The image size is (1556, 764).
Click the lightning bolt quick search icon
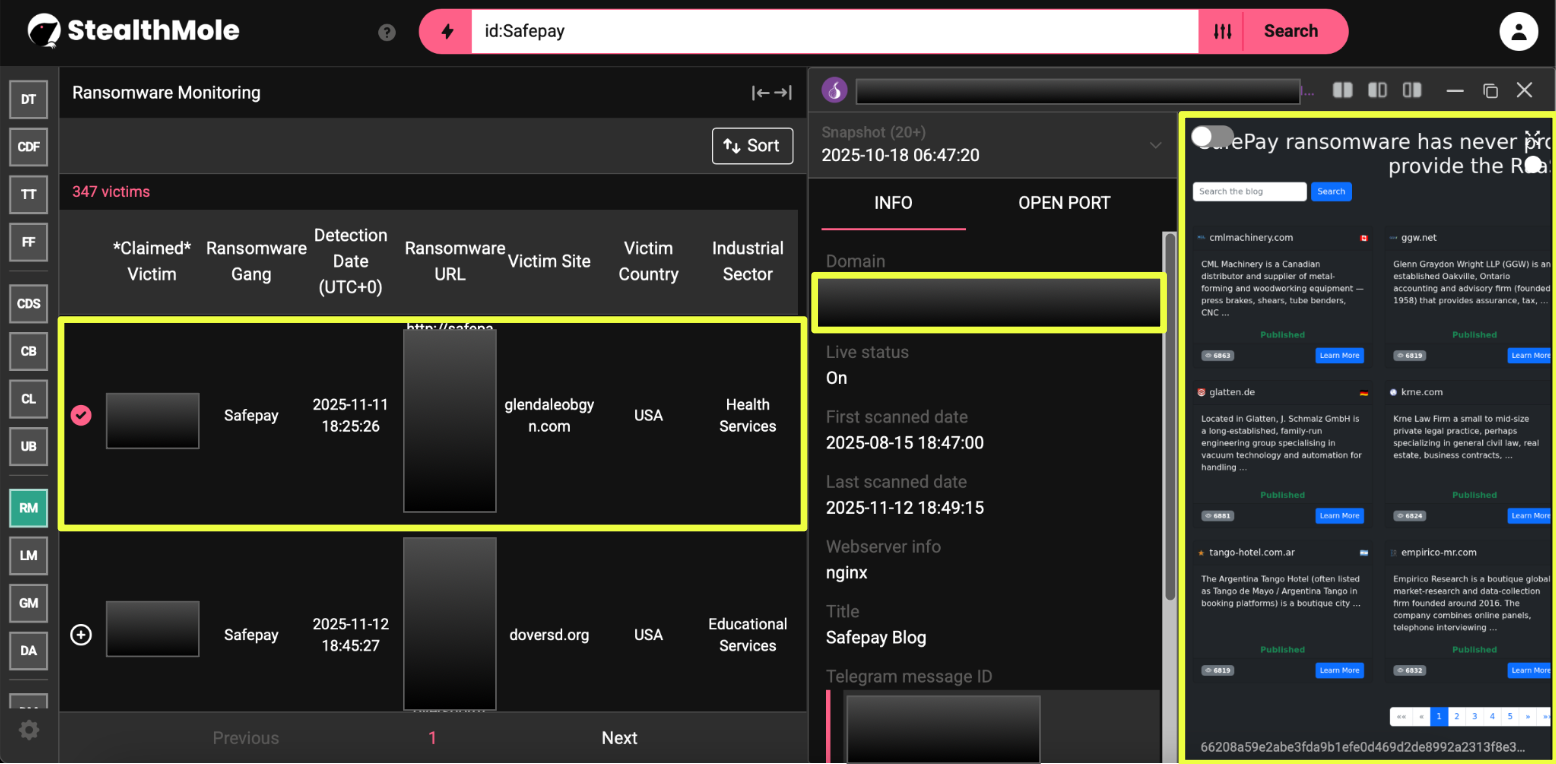(x=447, y=32)
